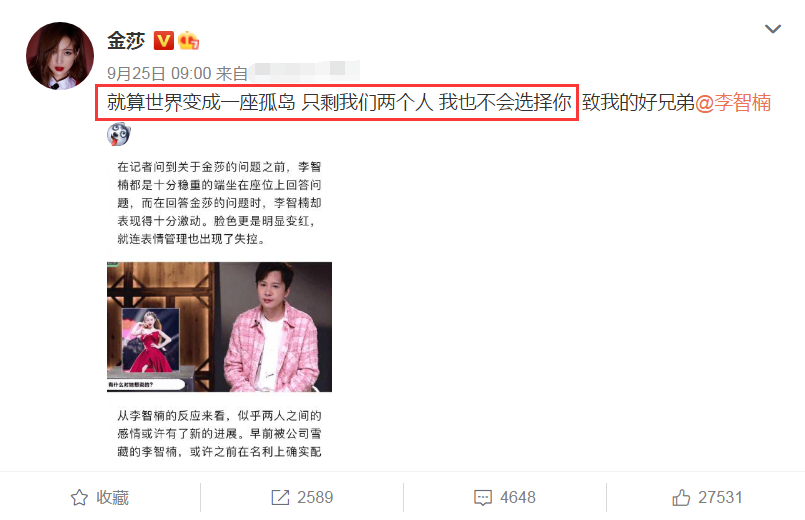Click the blurred source after 来自

(306, 71)
